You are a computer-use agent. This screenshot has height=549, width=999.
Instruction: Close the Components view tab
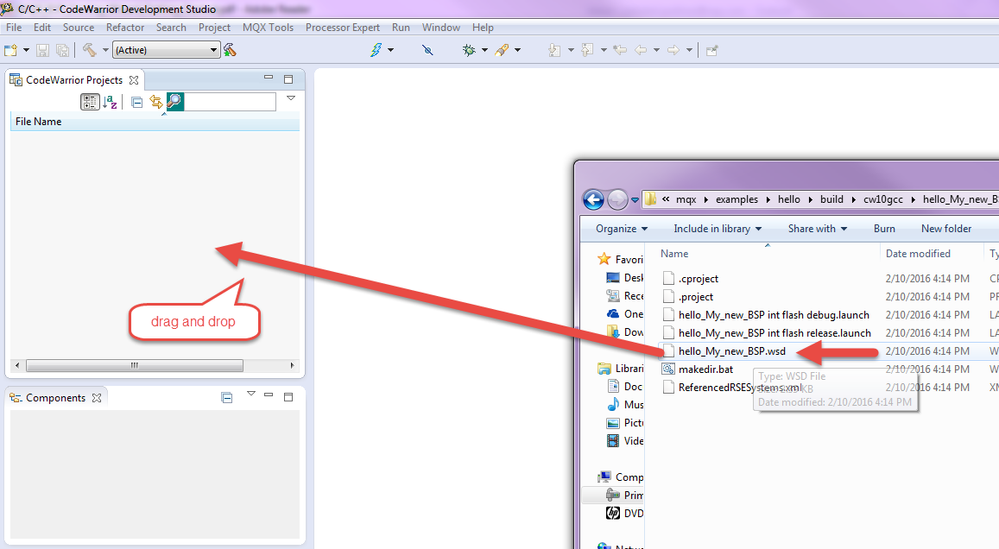point(96,398)
